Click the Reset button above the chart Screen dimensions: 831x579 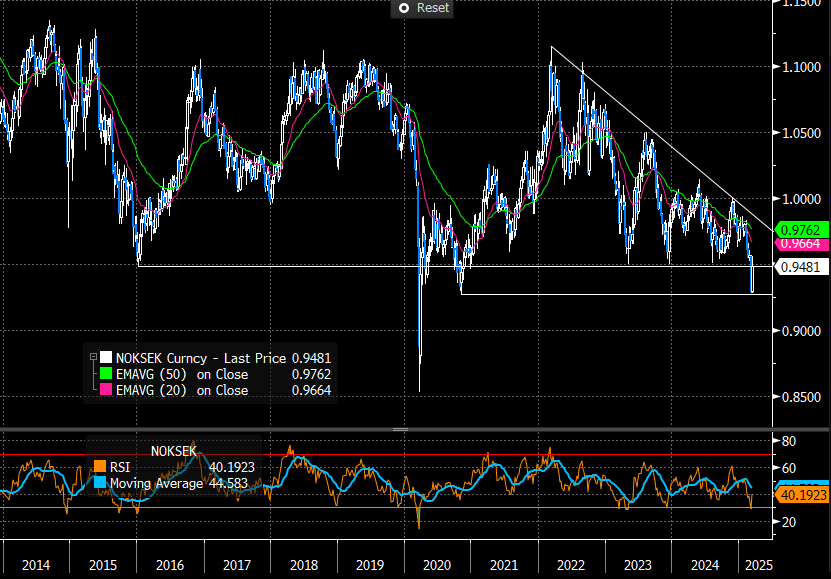424,8
